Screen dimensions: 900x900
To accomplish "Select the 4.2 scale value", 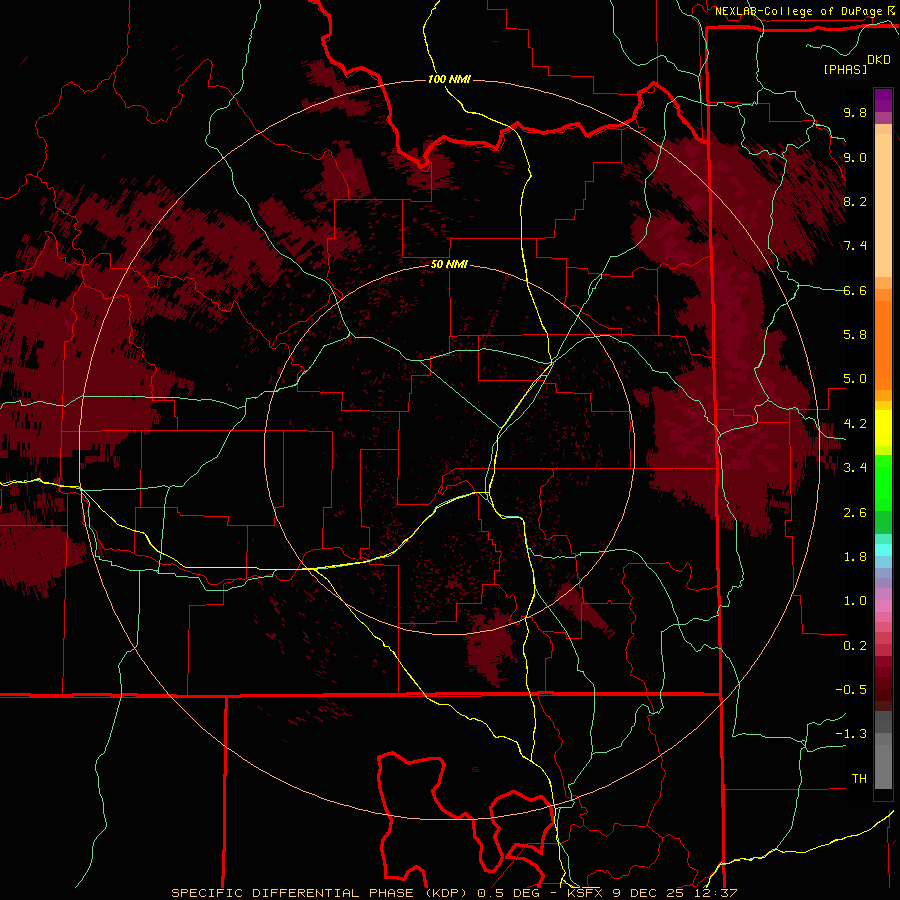I will point(855,424).
